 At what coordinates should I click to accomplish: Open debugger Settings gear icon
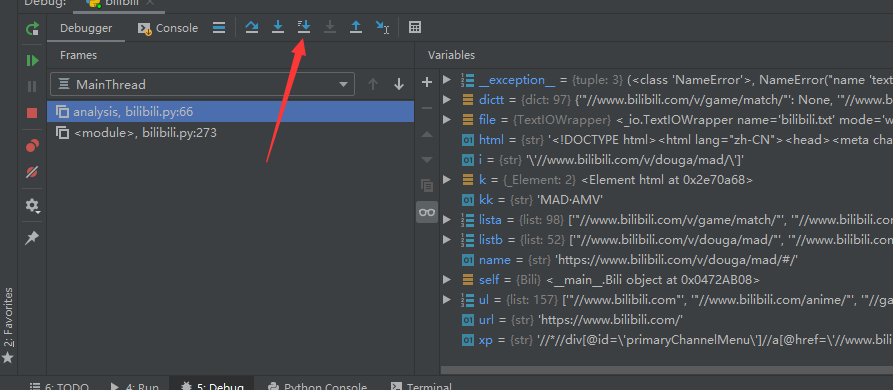pyautogui.click(x=32, y=206)
